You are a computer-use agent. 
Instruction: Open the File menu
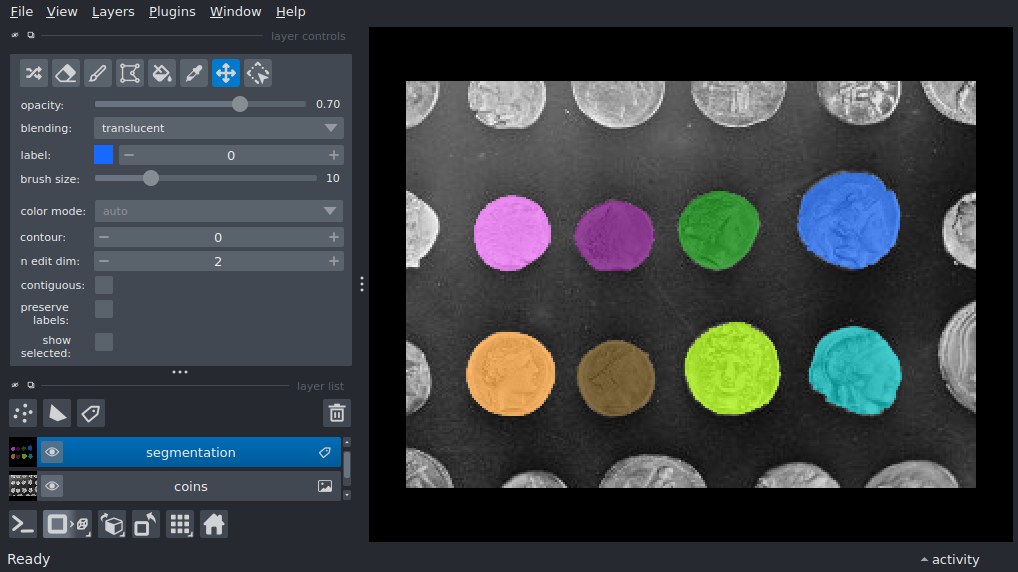coord(21,12)
